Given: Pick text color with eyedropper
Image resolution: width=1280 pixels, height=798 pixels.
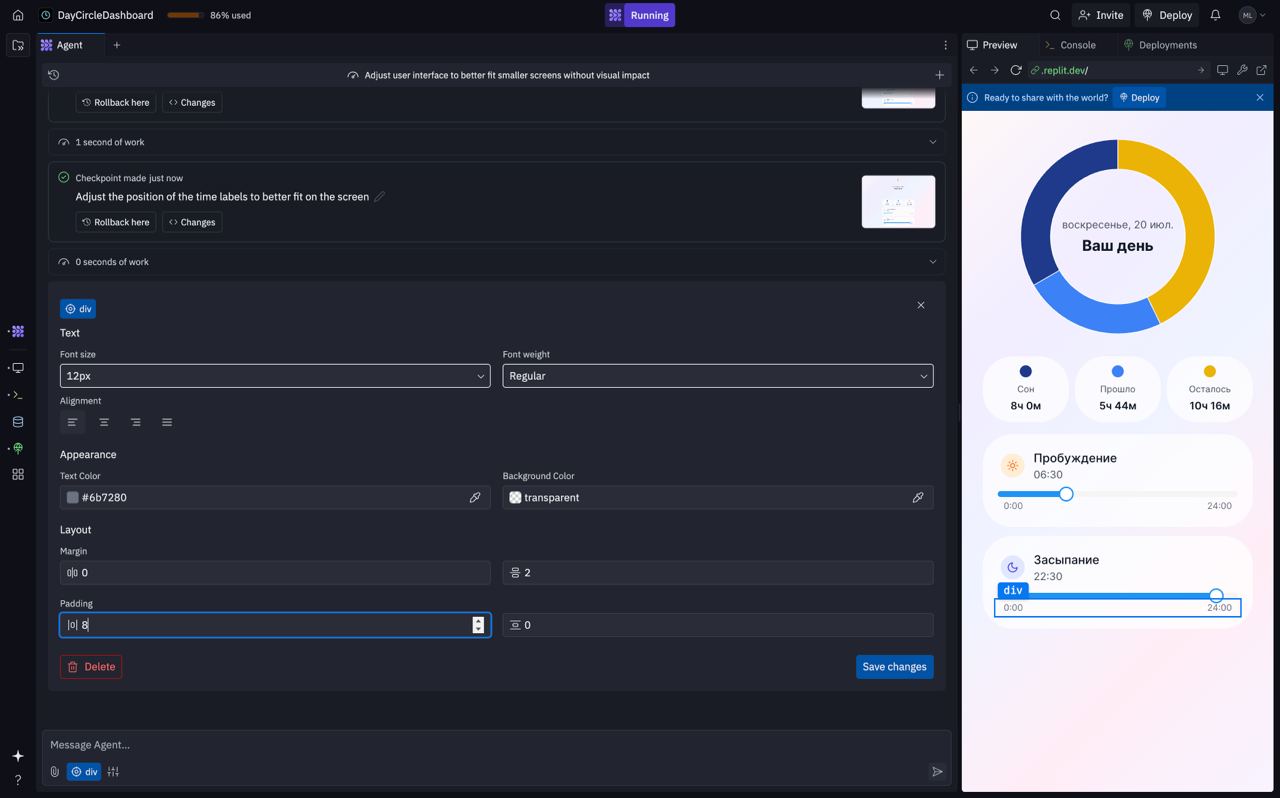Looking at the screenshot, I should click(475, 497).
